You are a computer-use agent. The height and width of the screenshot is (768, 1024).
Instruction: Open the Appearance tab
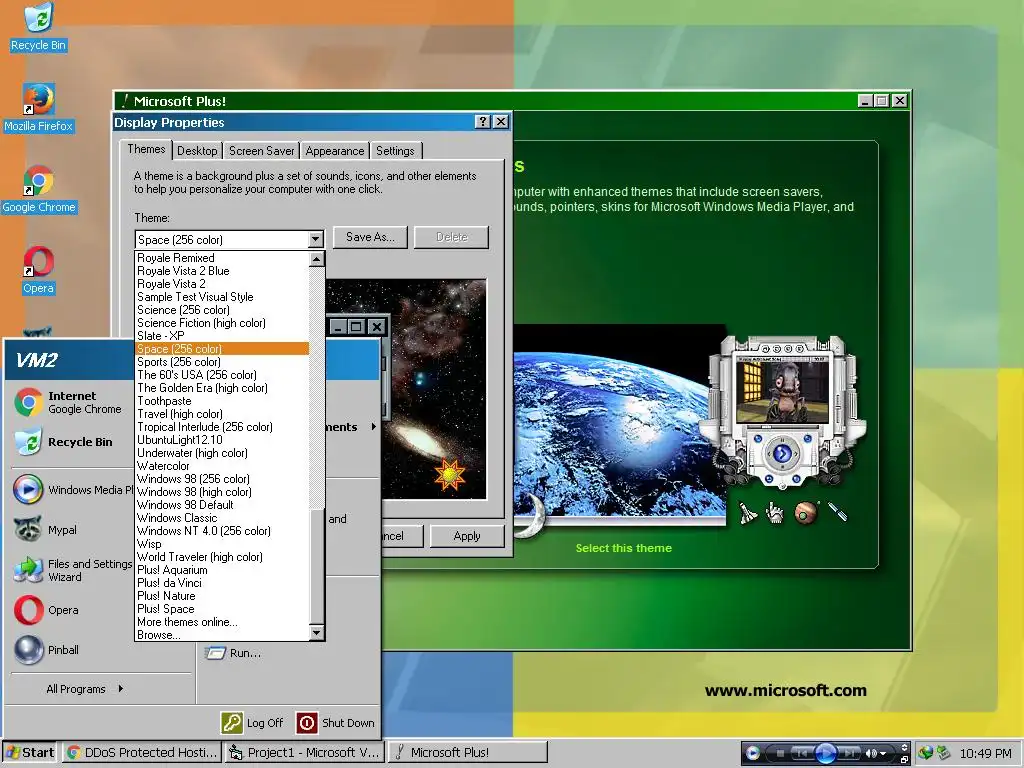pos(334,151)
